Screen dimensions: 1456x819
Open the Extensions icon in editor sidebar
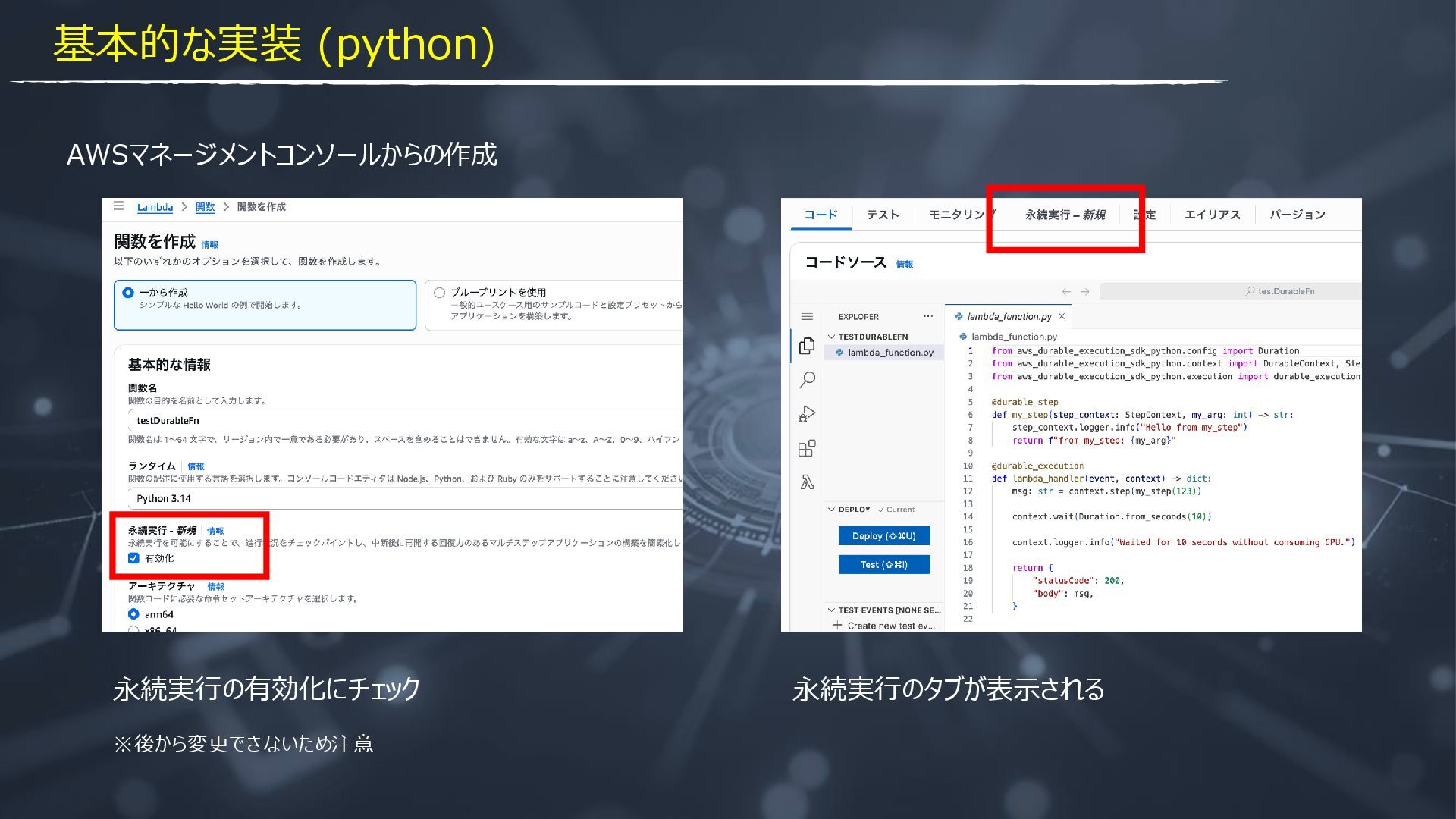point(807,448)
